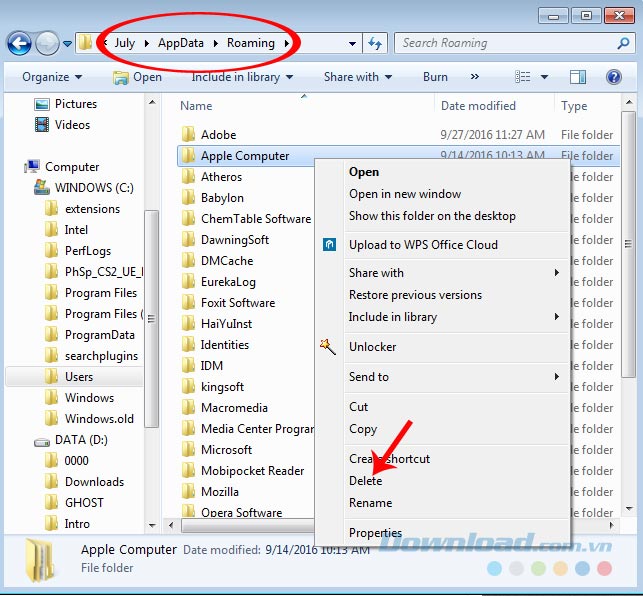Sort by the Date modified column header

click(480, 106)
